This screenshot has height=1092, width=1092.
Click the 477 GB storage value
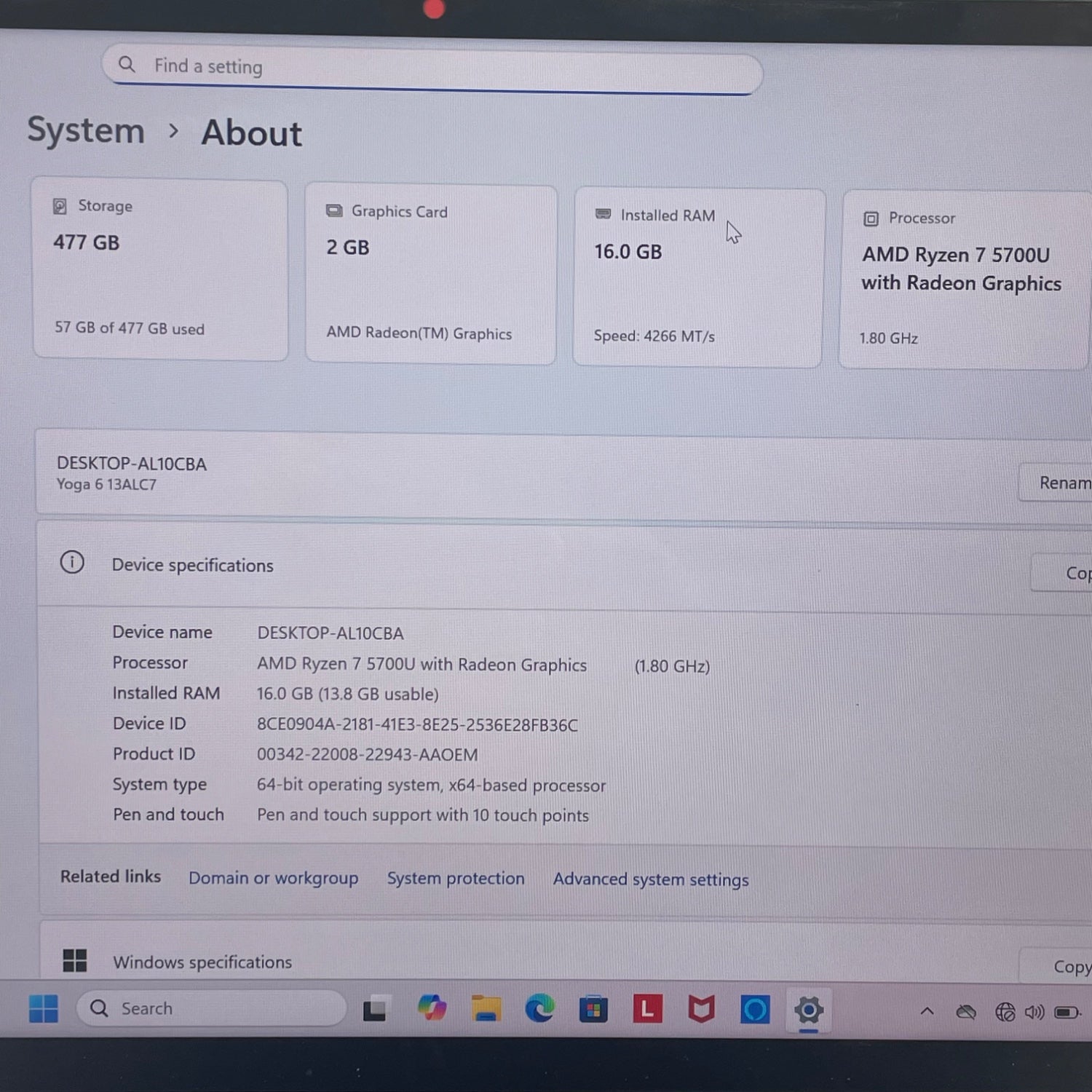point(86,242)
